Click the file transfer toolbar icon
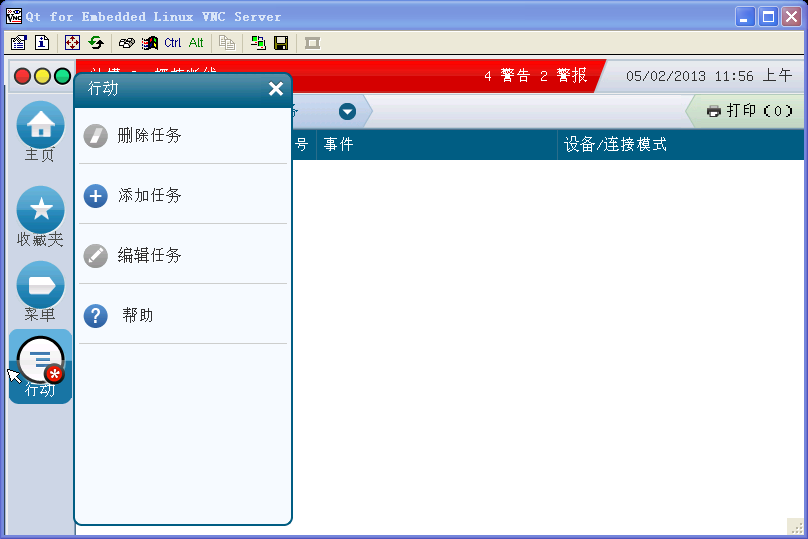The image size is (808, 539). 258,43
